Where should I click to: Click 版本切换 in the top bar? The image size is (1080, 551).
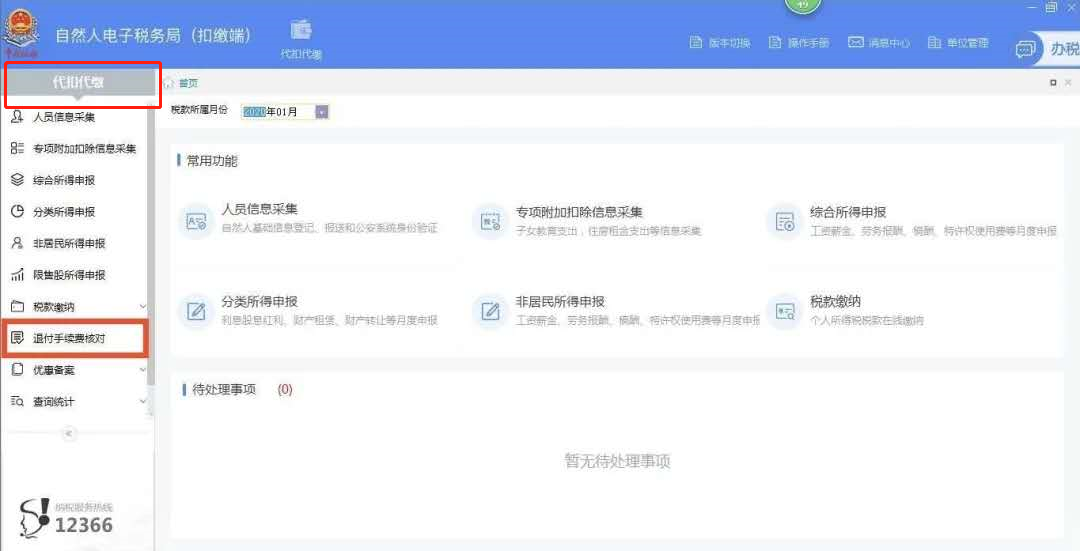click(x=722, y=43)
